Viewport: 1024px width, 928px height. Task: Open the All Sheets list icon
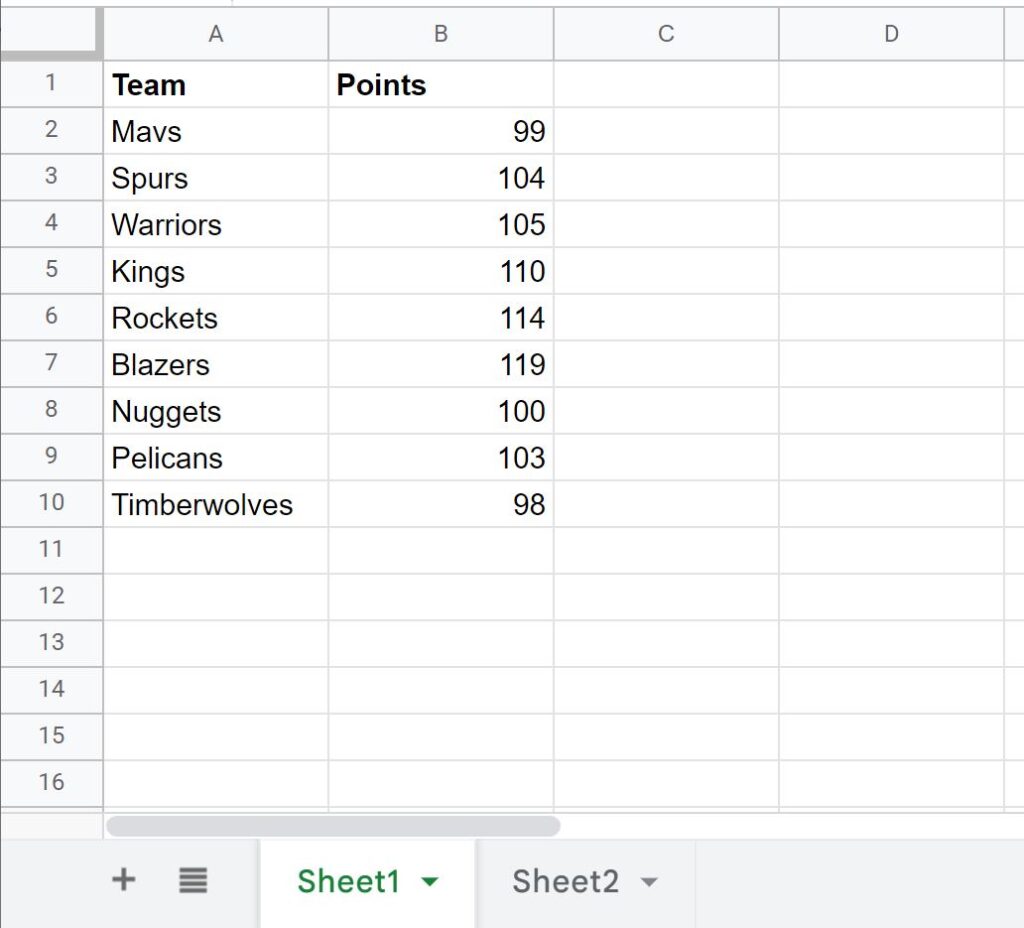pyautogui.click(x=193, y=880)
